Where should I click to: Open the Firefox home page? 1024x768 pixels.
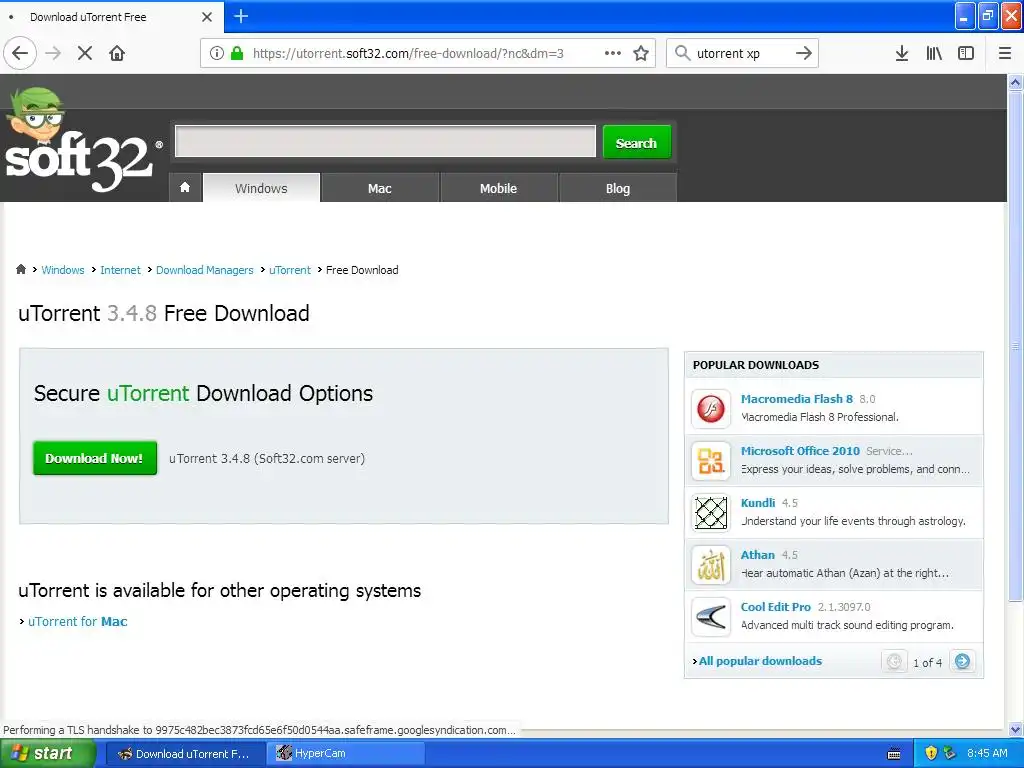point(117,53)
